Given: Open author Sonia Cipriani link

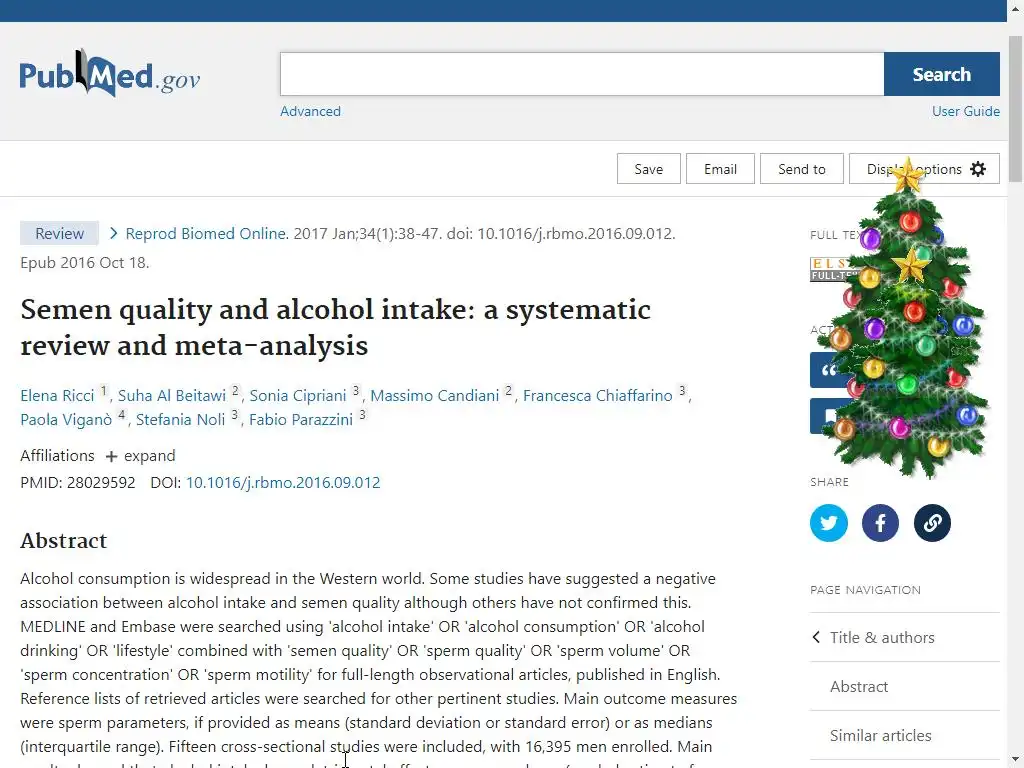Looking at the screenshot, I should pos(298,396).
